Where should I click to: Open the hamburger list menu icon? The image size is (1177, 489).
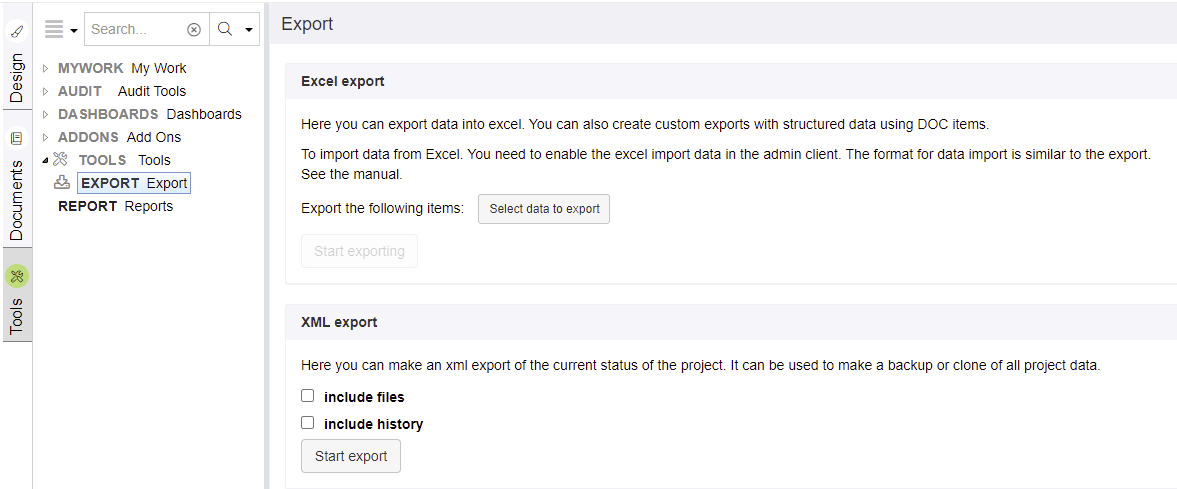coord(54,29)
